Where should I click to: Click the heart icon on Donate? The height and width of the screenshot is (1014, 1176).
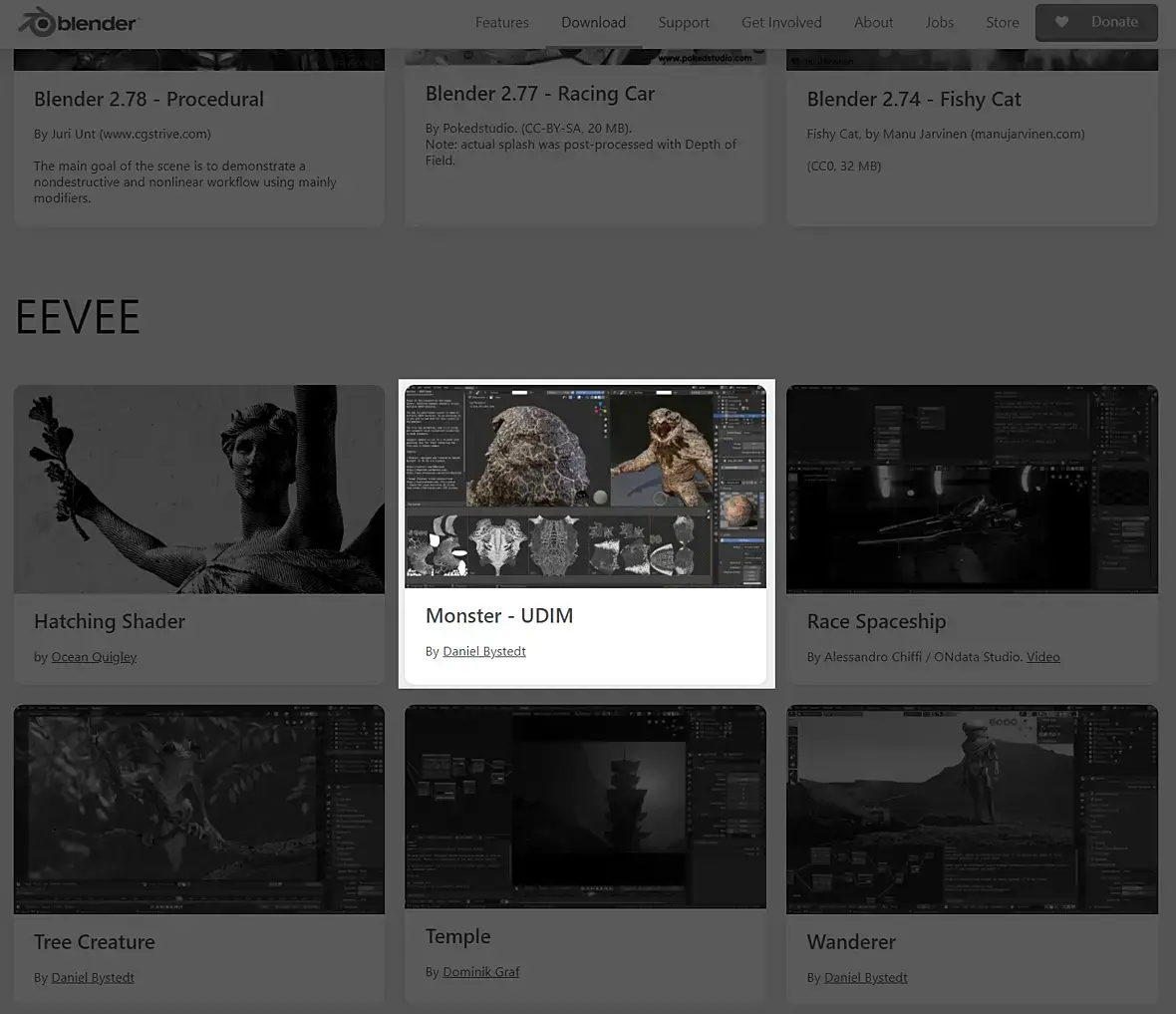pos(1061,23)
